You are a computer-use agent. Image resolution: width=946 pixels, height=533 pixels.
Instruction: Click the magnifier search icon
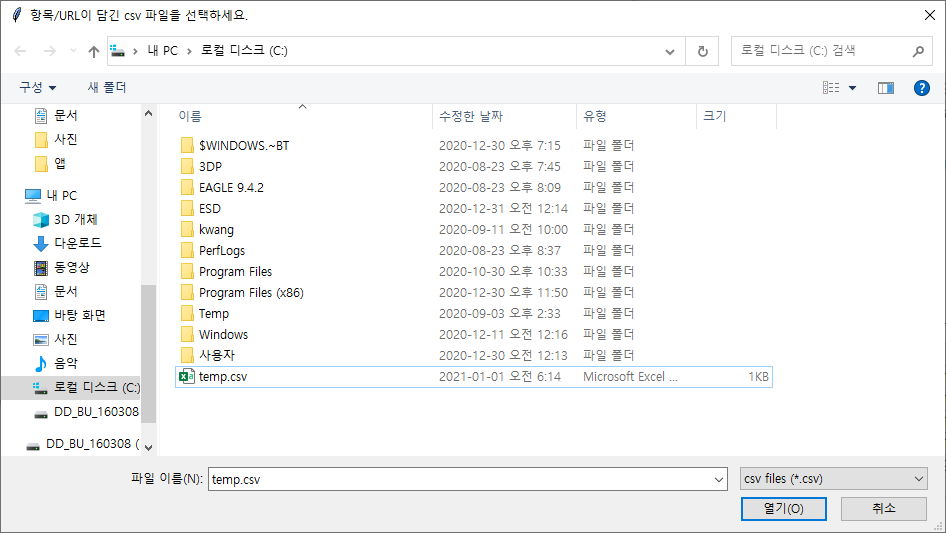point(918,51)
